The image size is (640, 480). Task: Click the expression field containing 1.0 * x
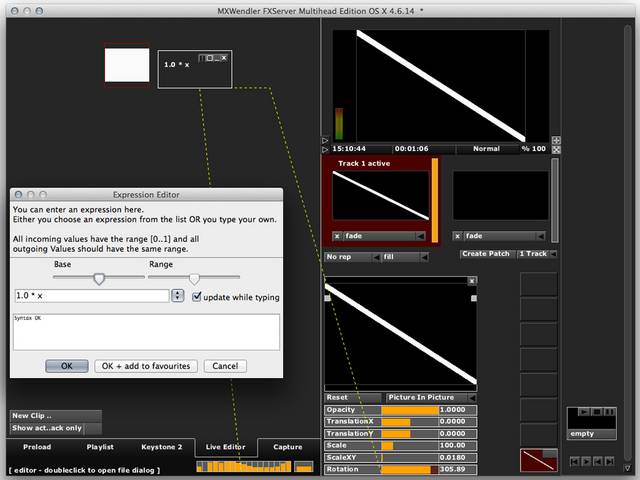coord(92,296)
